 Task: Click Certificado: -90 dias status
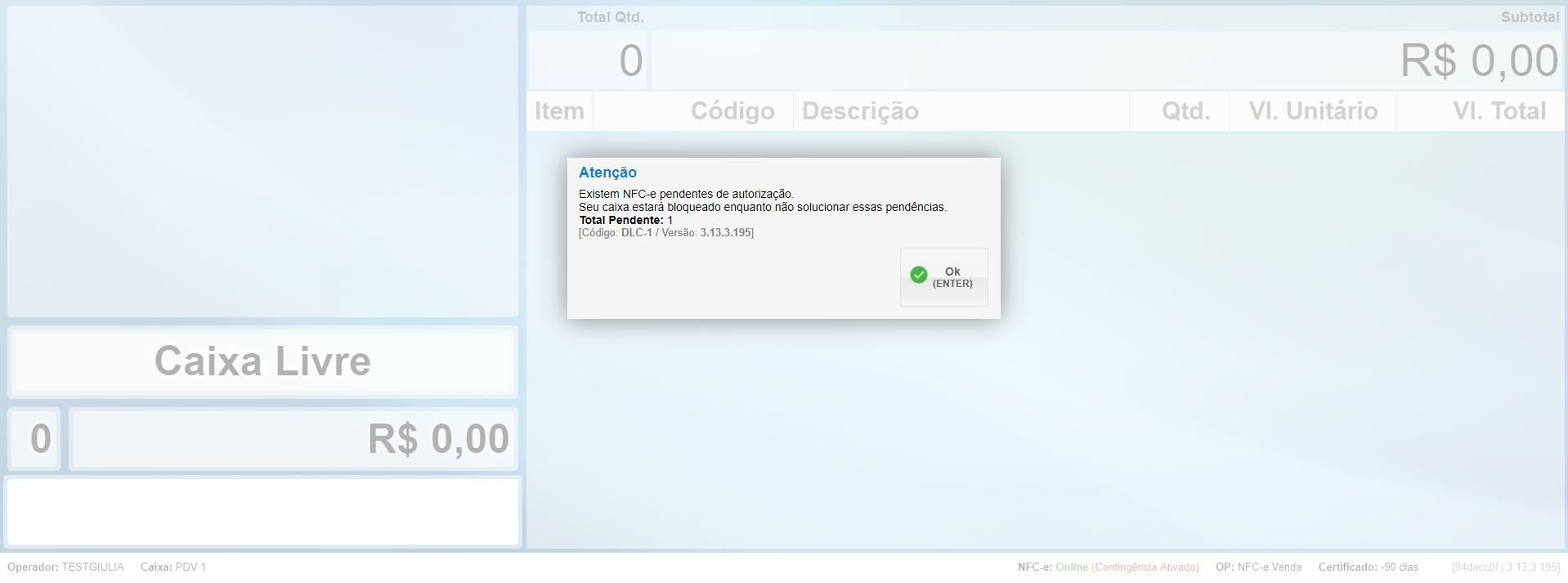[x=1369, y=567]
